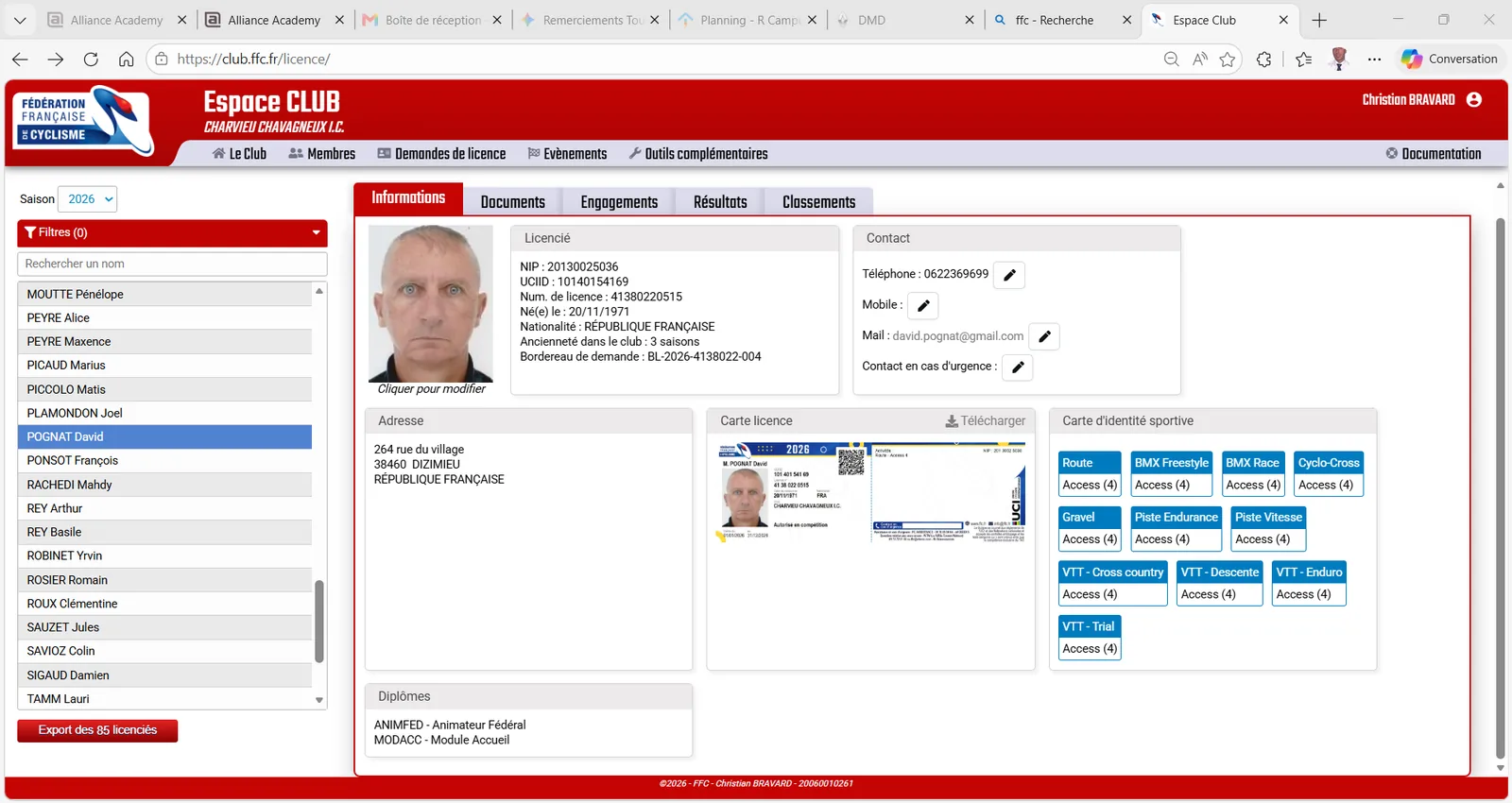Image resolution: width=1512 pixels, height=803 pixels.
Task: Switch to the Planning - R Camp browser tab
Action: [x=749, y=20]
